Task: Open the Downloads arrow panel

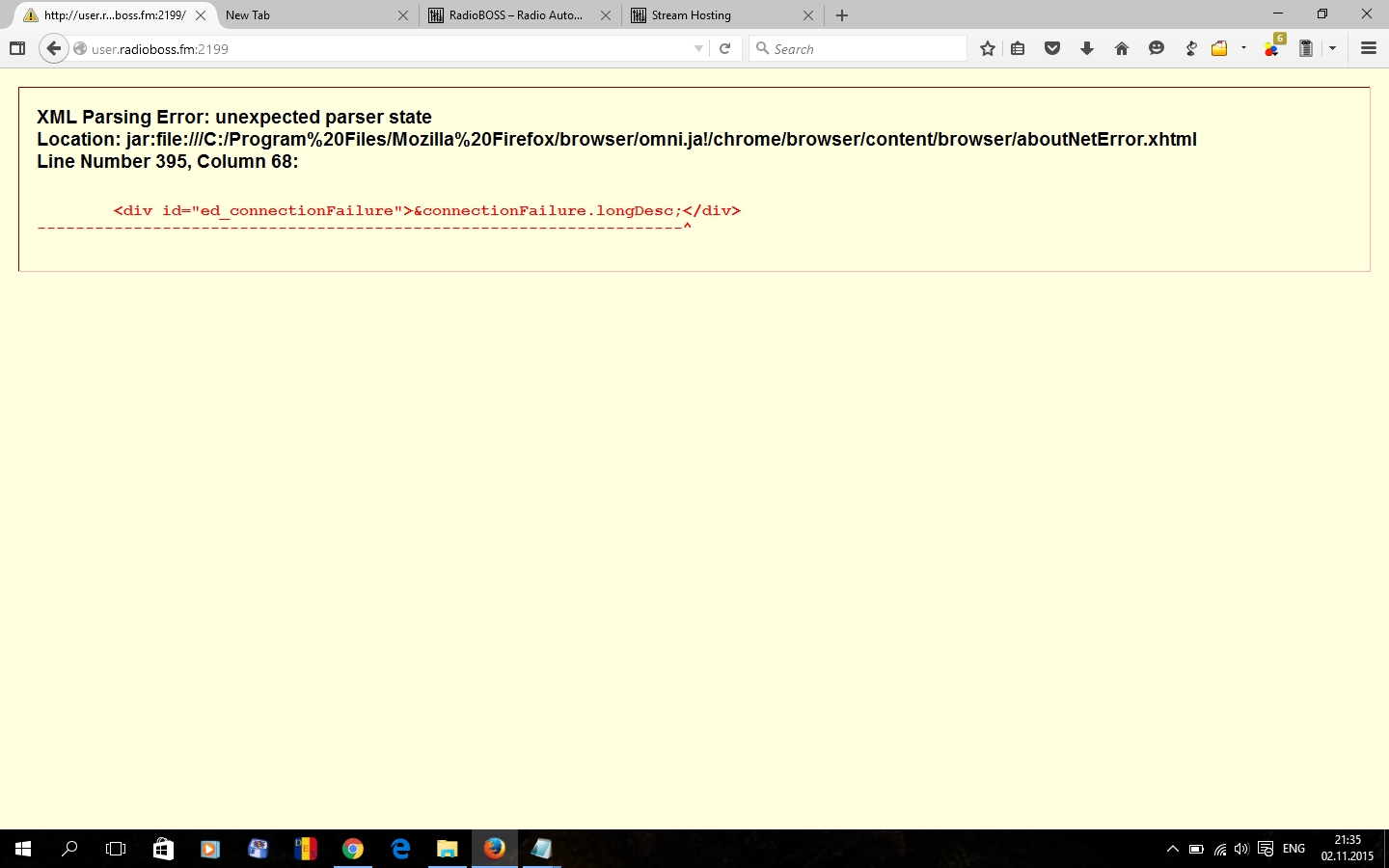Action: [1087, 49]
